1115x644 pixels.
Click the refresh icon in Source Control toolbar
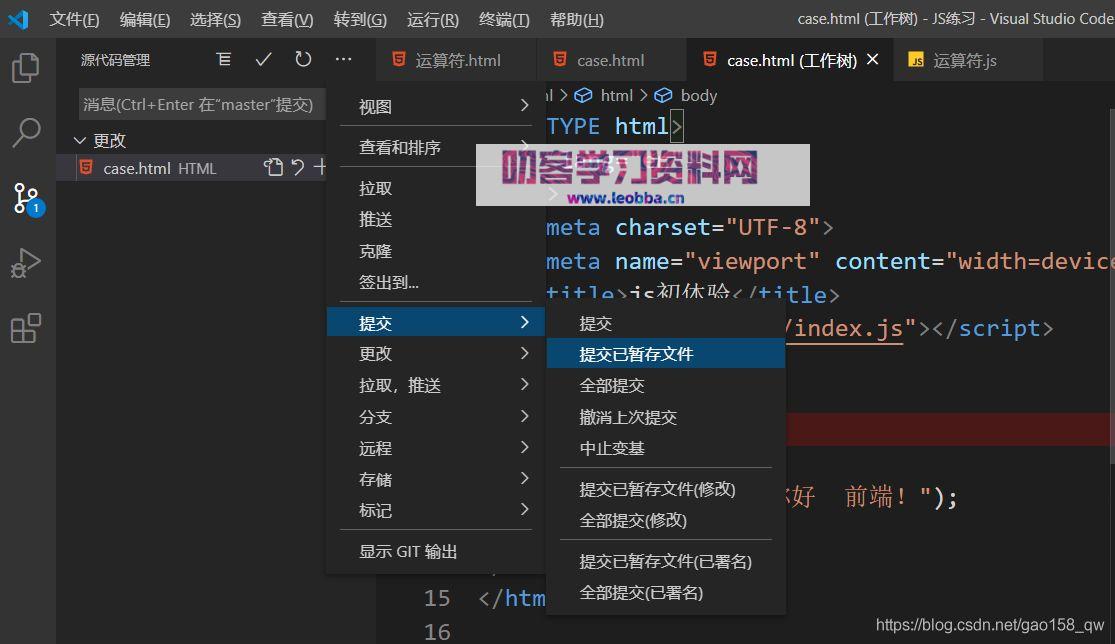click(303, 60)
